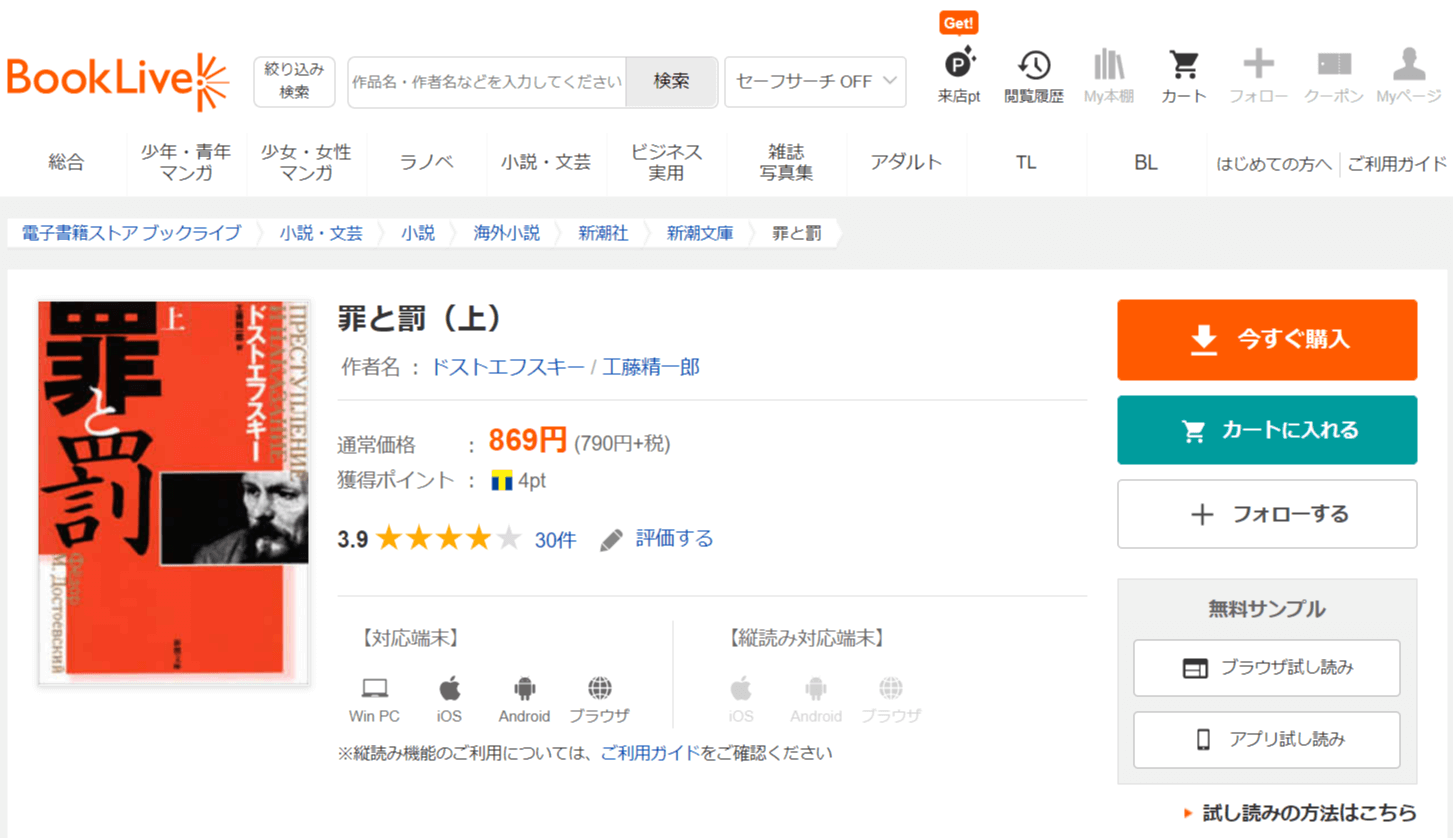1453x838 pixels.
Task: Select the 小説・文芸 category tab
Action: point(546,163)
